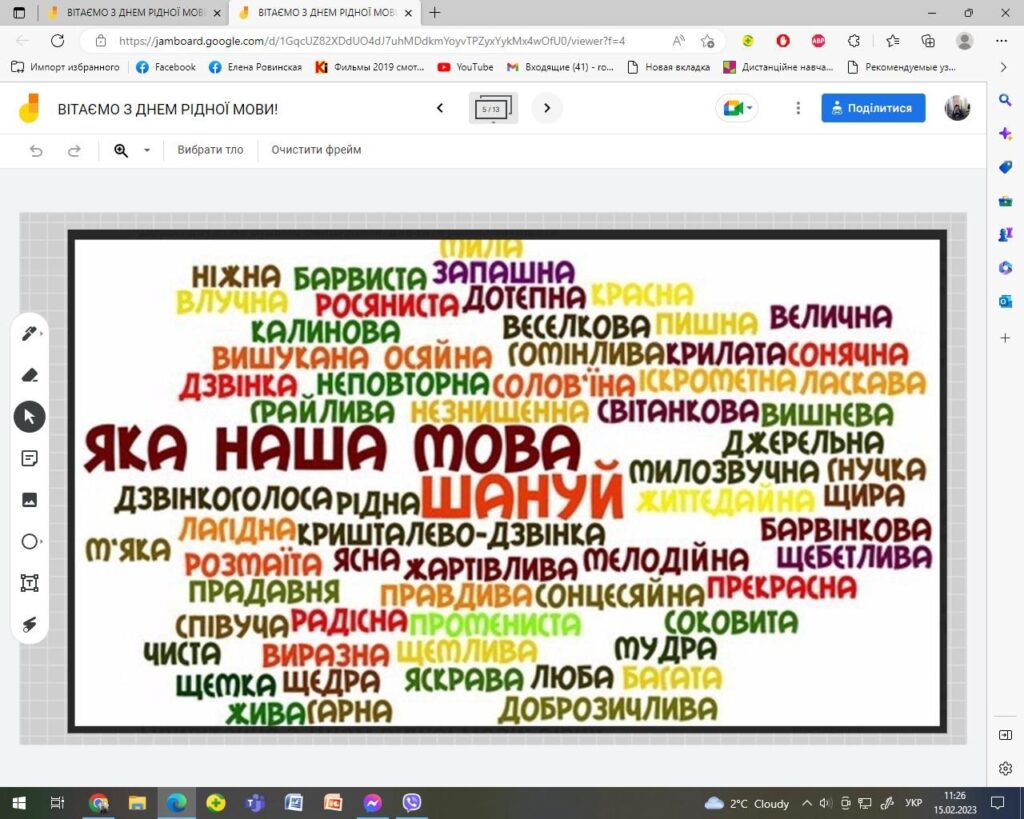Open the Google account avatar

coord(957,108)
